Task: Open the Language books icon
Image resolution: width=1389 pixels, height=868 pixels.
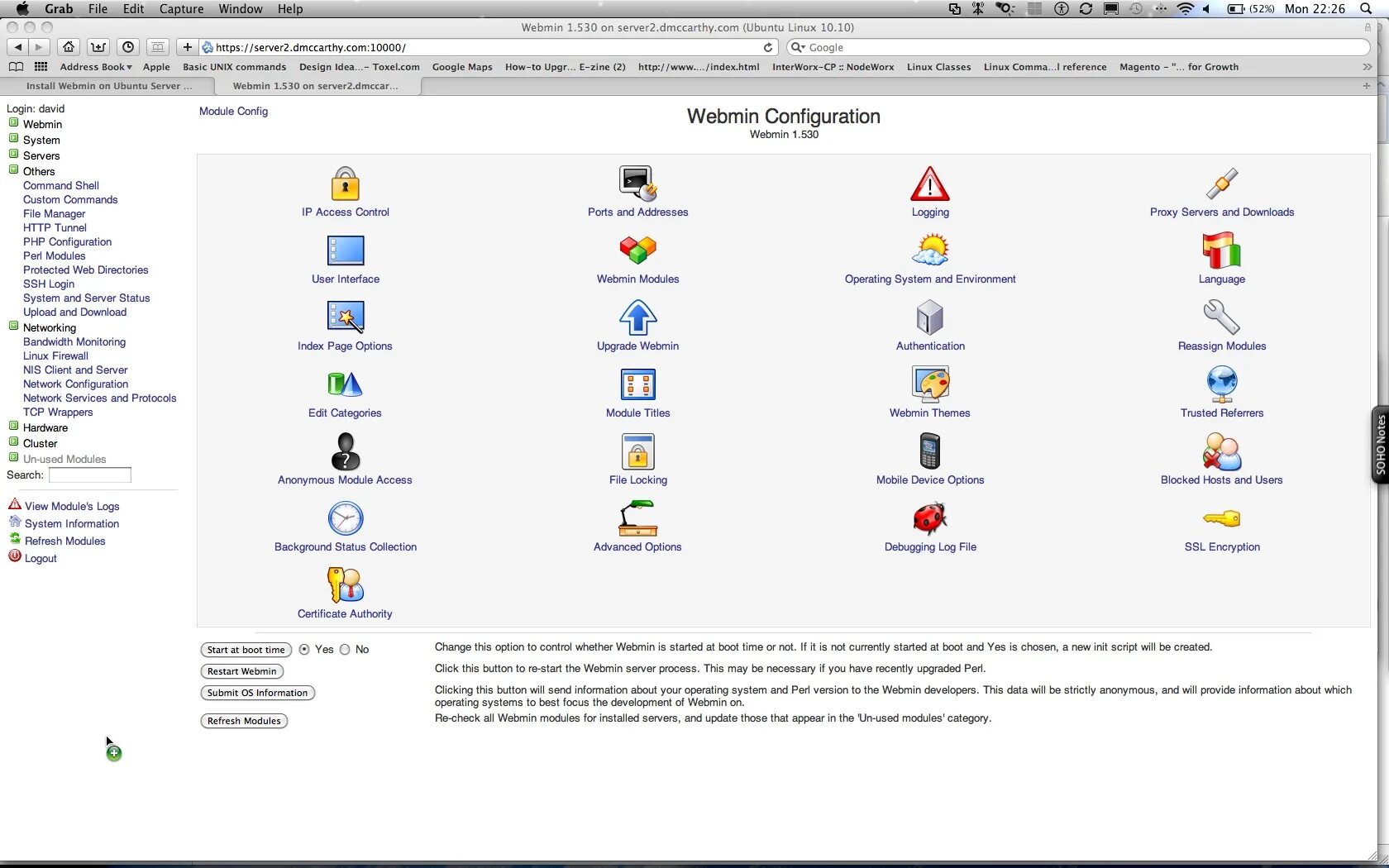Action: click(x=1222, y=250)
